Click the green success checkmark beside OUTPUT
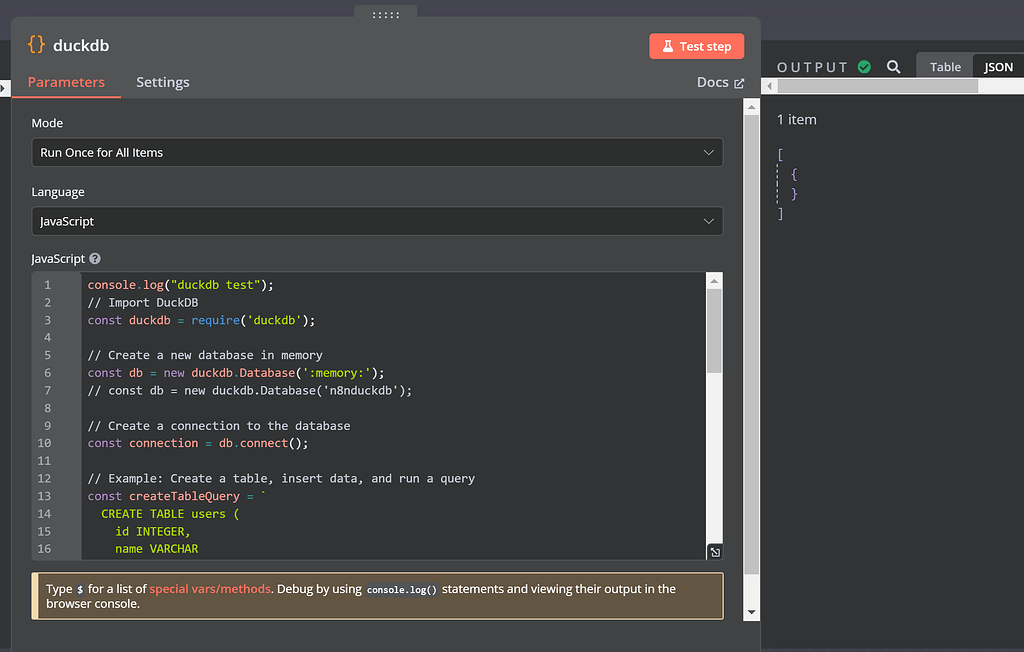Image resolution: width=1024 pixels, height=652 pixels. click(866, 66)
